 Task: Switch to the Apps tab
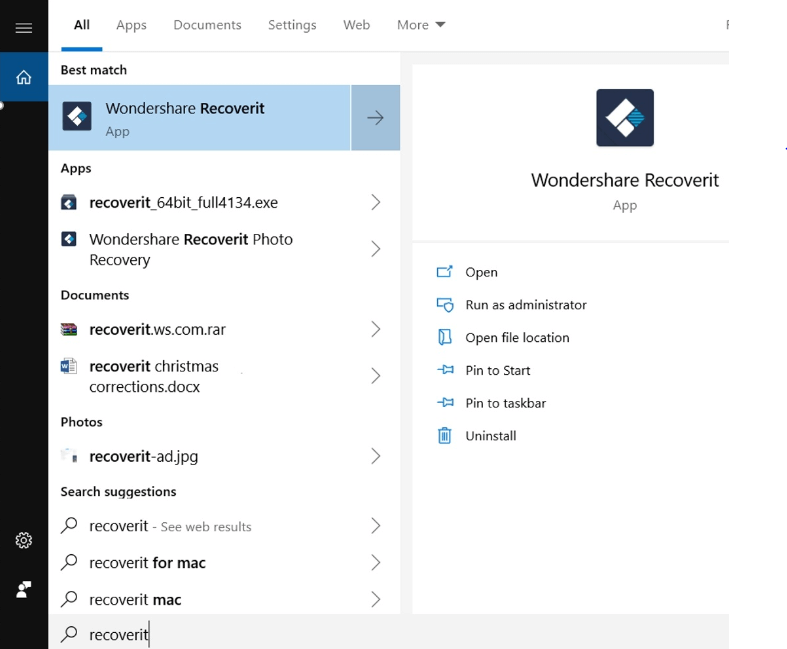132,25
